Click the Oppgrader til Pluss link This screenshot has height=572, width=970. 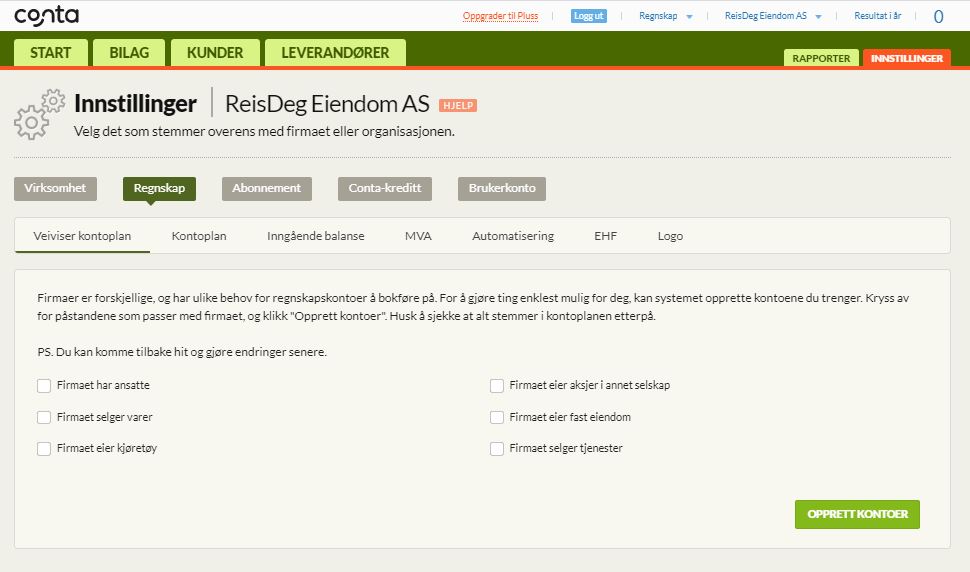[500, 16]
